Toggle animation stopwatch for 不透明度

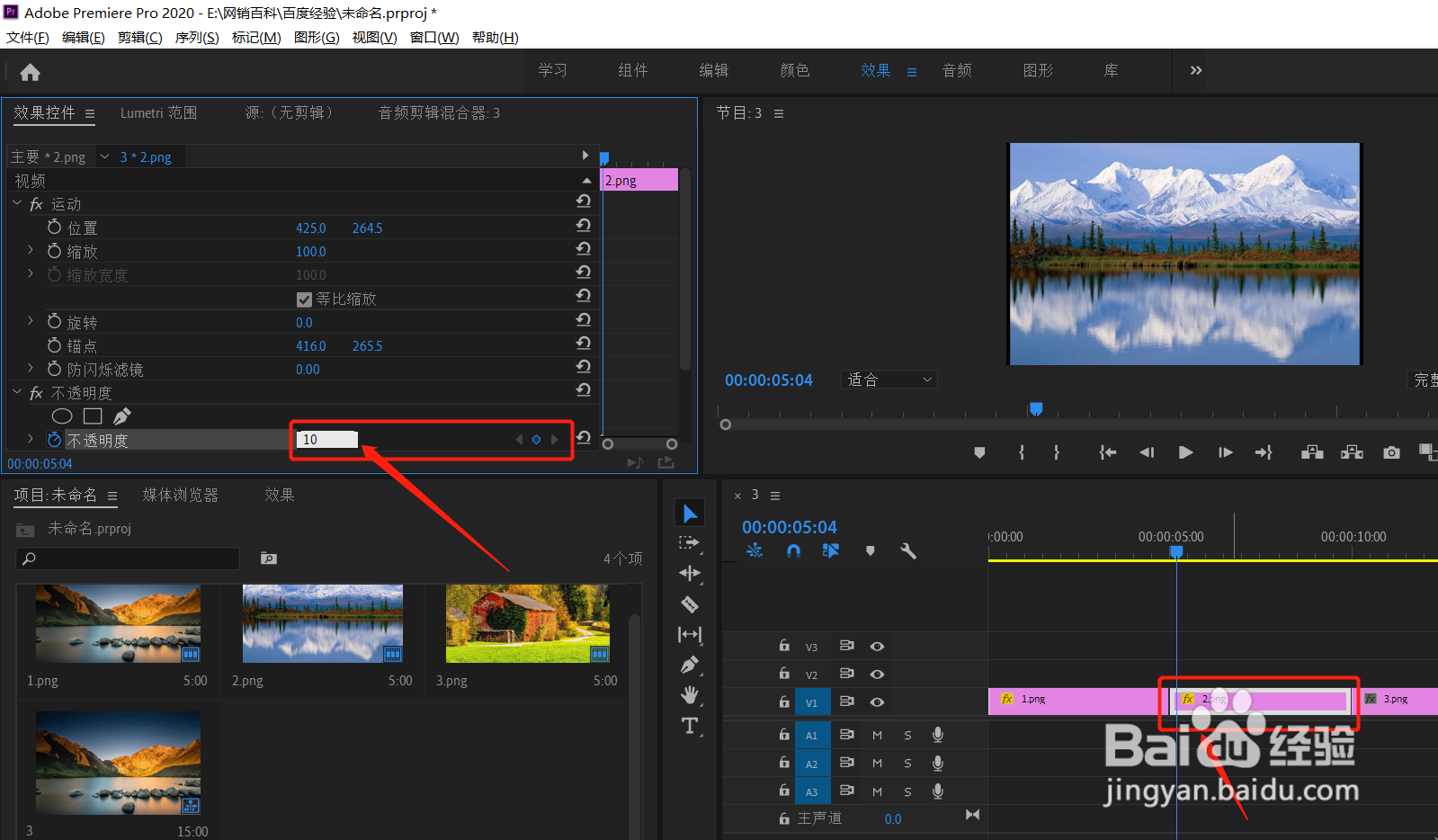click(x=55, y=439)
